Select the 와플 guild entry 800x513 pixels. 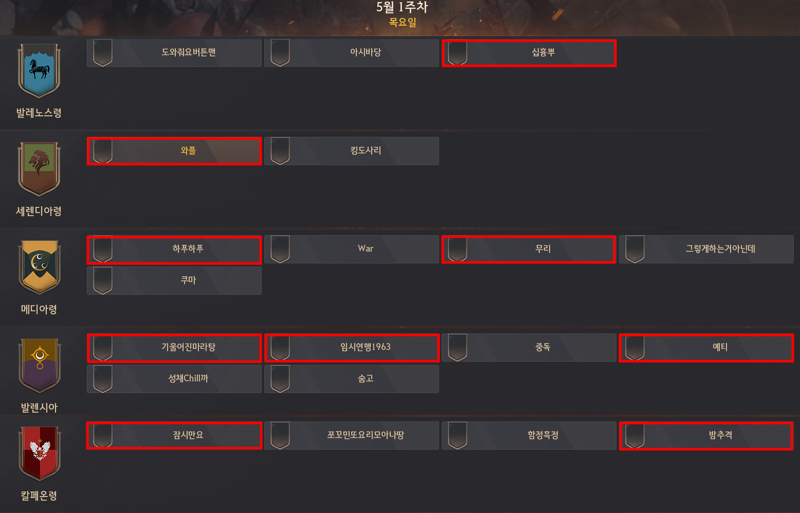[174, 151]
